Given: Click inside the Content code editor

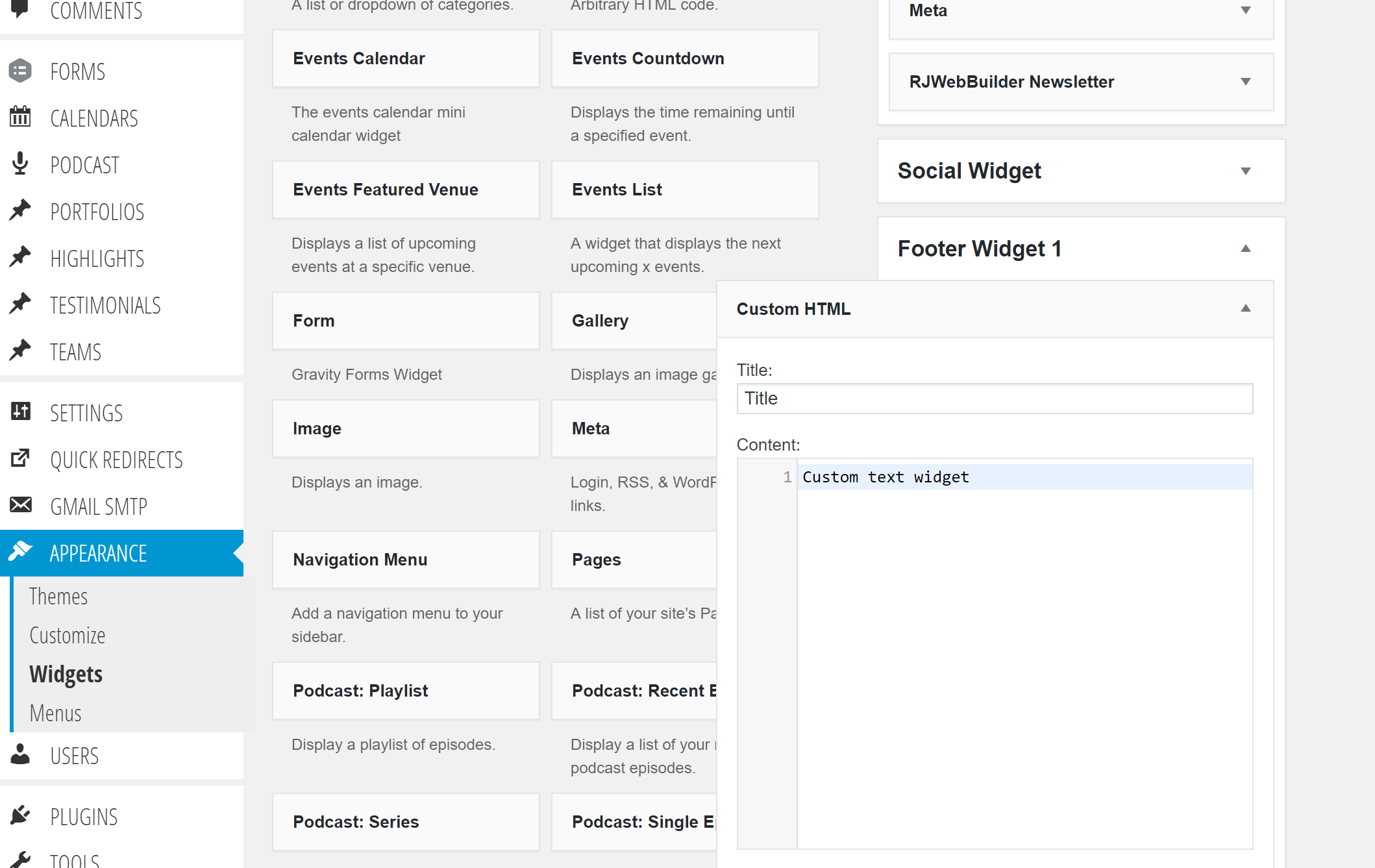Looking at the screenshot, I should click(x=1024, y=649).
